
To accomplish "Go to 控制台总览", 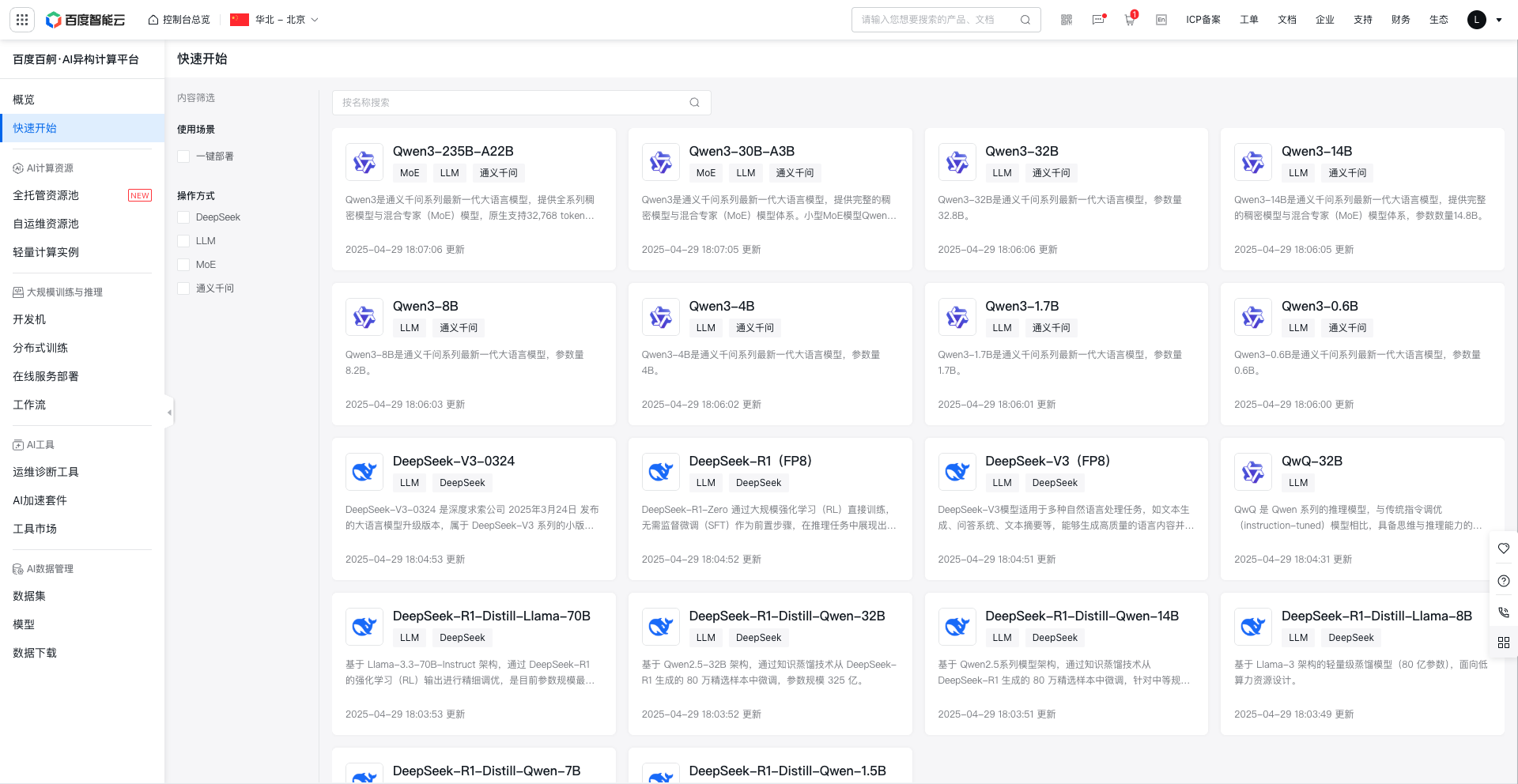I will [x=179, y=20].
